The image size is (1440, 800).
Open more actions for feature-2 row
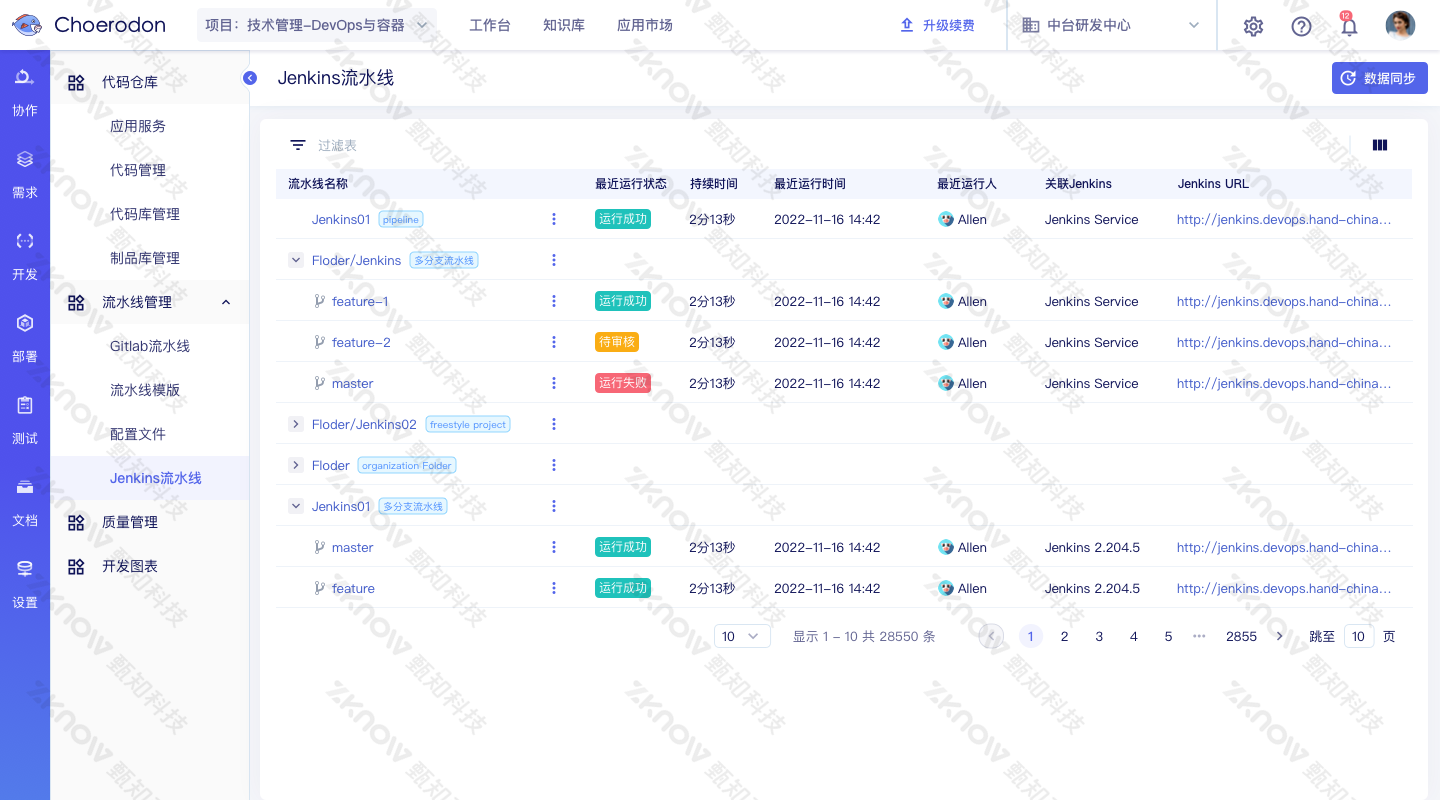(554, 342)
